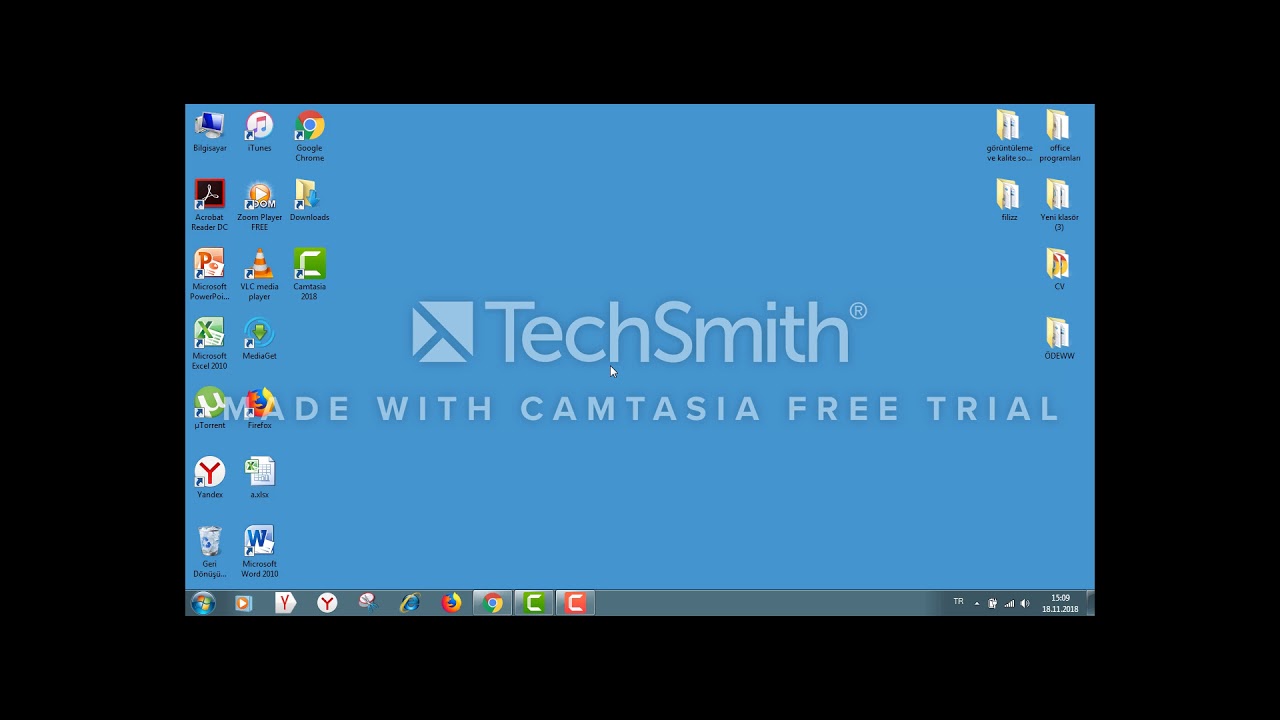The image size is (1280, 720).
Task: Click the µTorrent desktop icon
Action: pos(210,408)
